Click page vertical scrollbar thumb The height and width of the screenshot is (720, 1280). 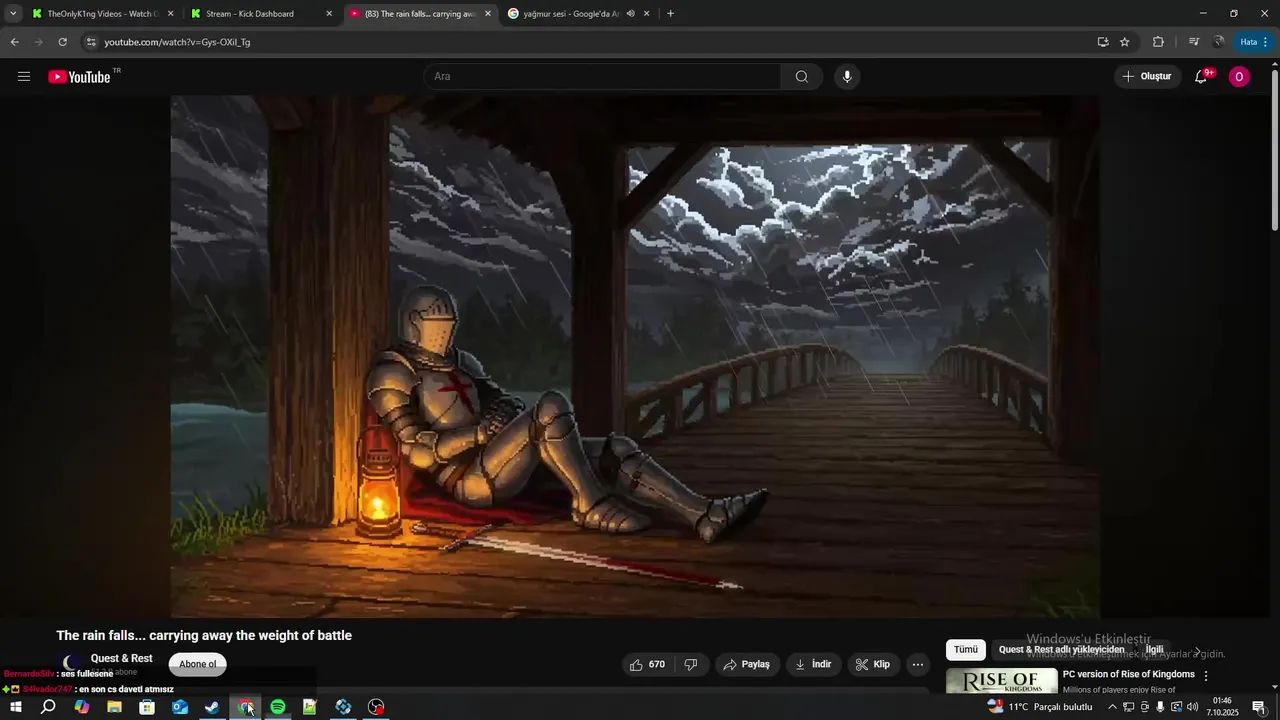point(1274,151)
